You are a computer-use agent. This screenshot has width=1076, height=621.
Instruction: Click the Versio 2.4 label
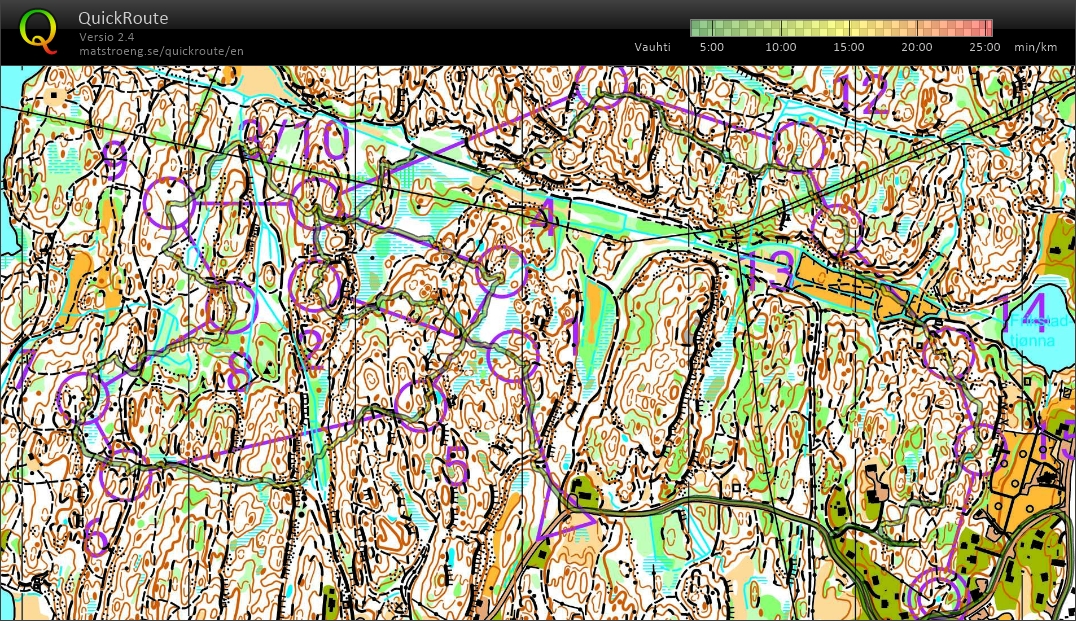click(107, 37)
